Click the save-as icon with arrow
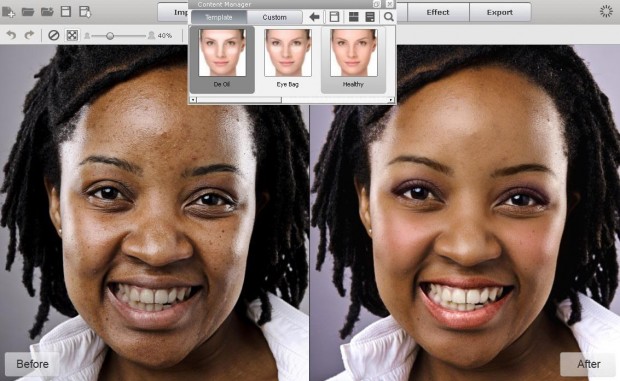Image resolution: width=620 pixels, height=381 pixels. tap(85, 11)
